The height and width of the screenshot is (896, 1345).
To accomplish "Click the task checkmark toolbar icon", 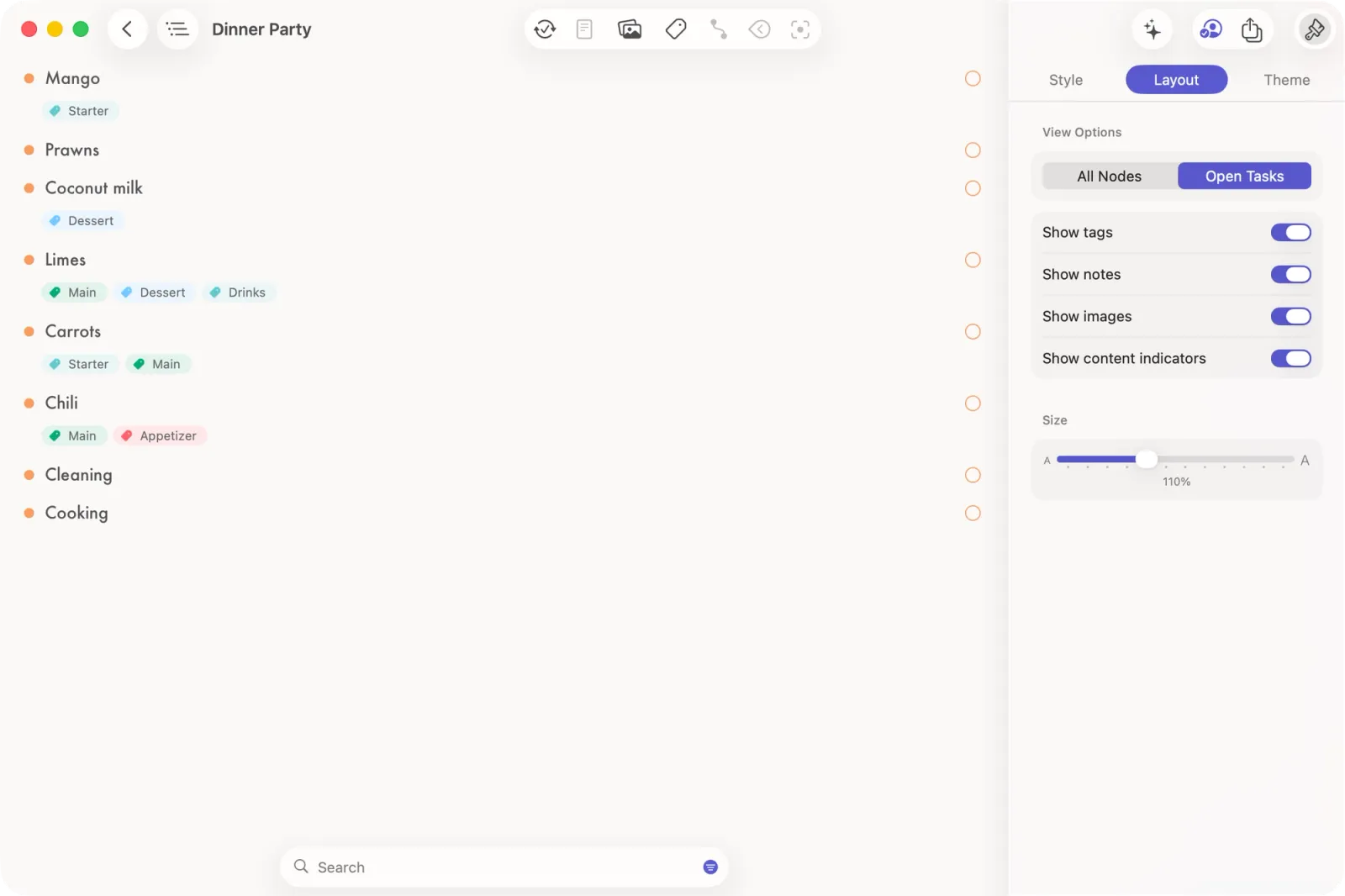I will point(545,29).
